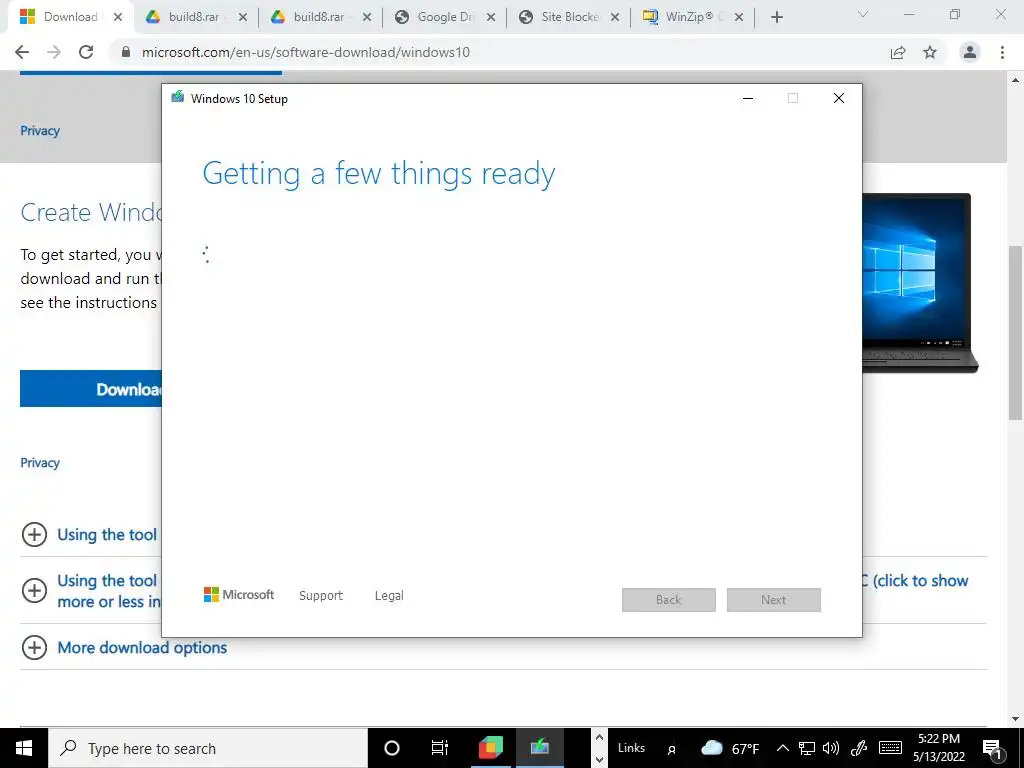Screen dimensions: 1024x768
Task: Close the Site Blocker tab
Action: pos(615,17)
